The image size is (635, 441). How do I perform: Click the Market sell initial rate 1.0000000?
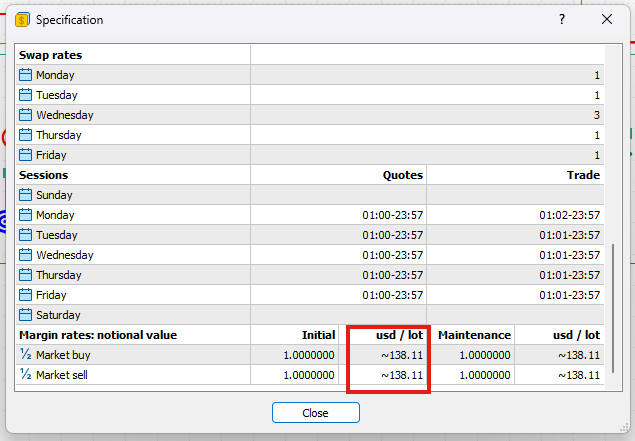309,375
